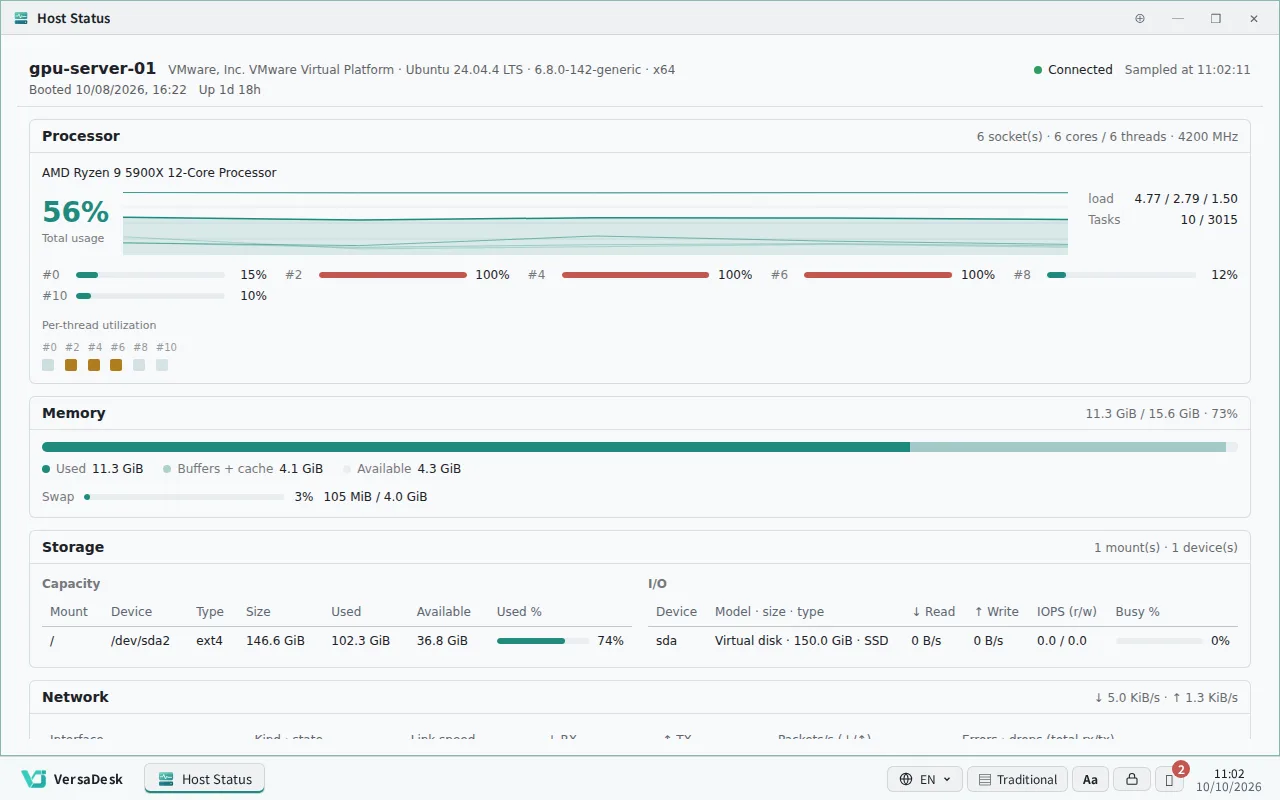This screenshot has height=800, width=1280.
Task: Click the IOPS (r/w) column header
Action: point(1067,612)
